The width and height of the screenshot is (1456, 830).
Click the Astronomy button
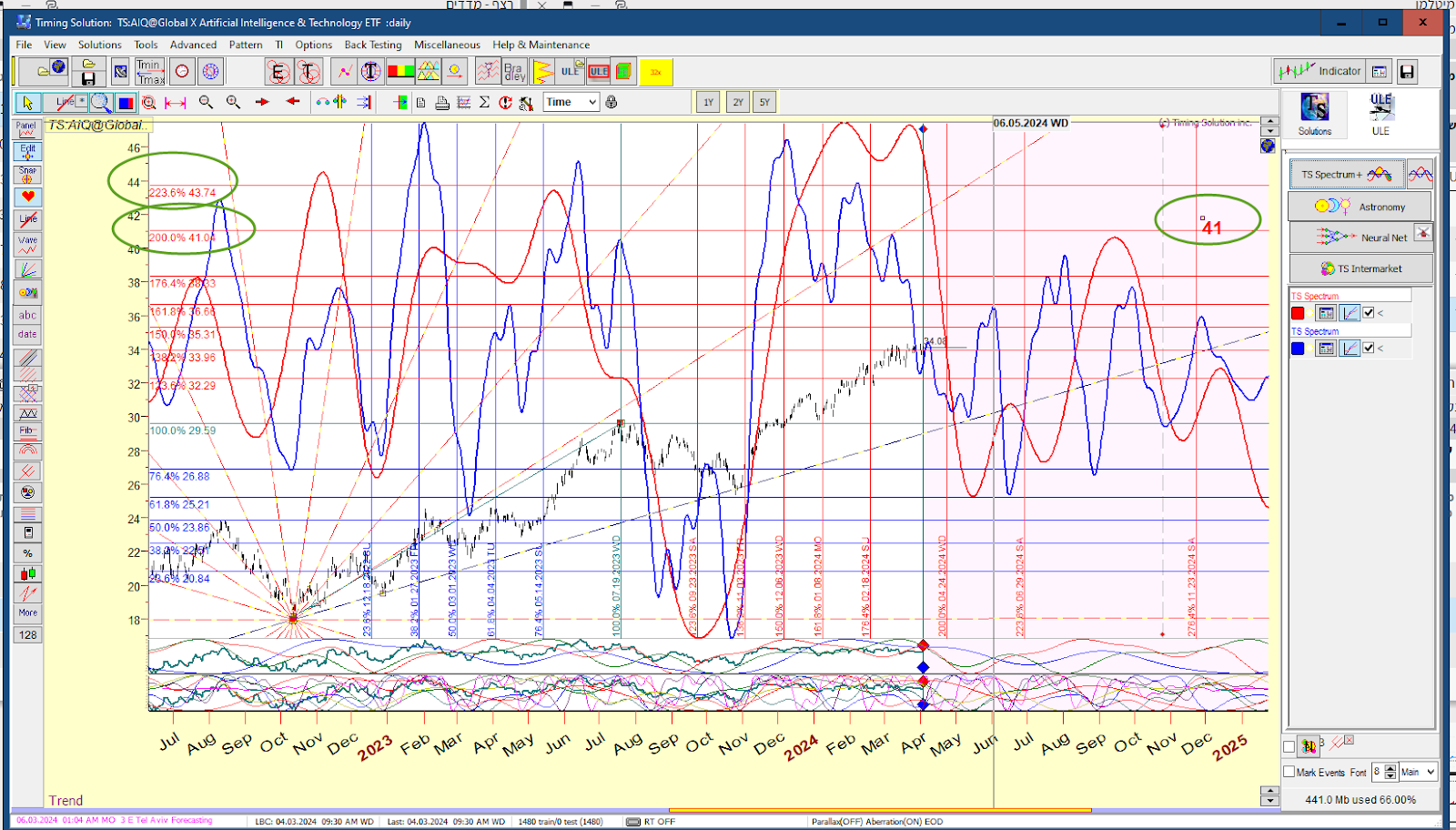1360,207
